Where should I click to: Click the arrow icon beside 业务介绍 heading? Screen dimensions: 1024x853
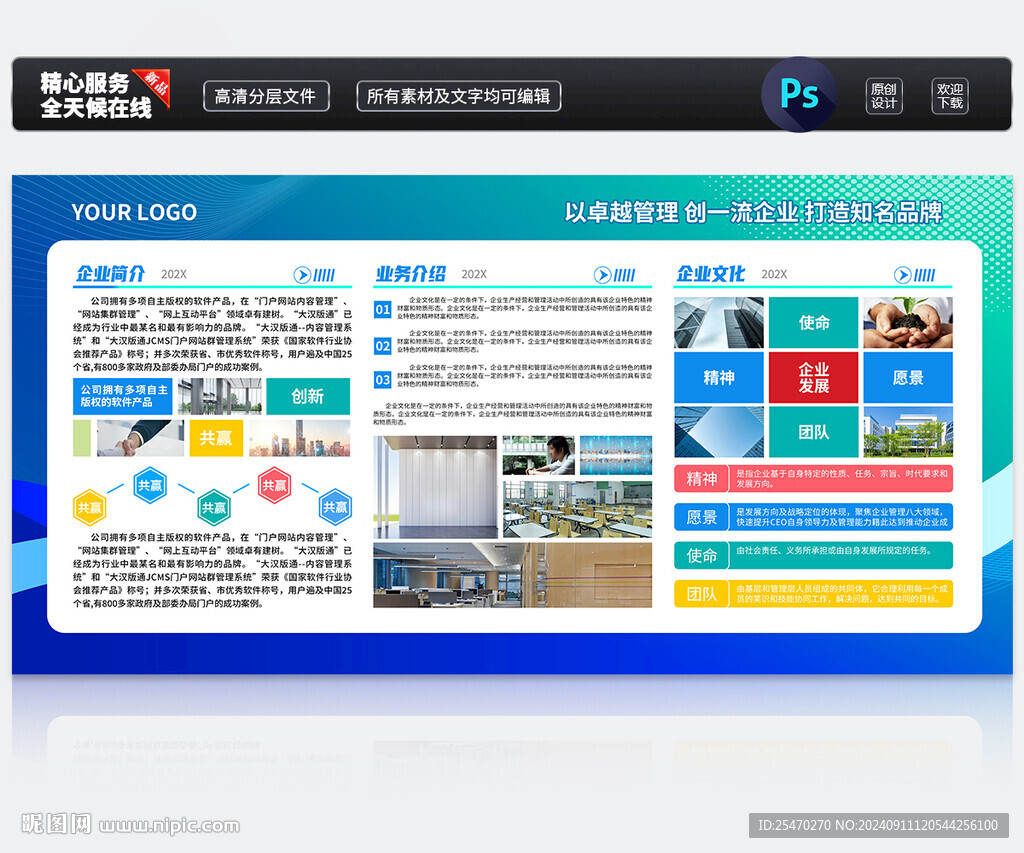(602, 275)
